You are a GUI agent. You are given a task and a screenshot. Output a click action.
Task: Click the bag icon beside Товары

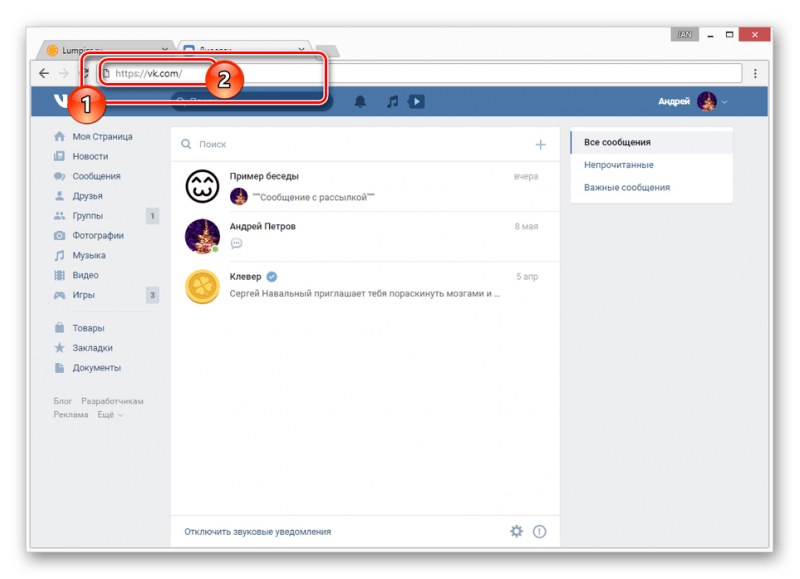coord(60,328)
